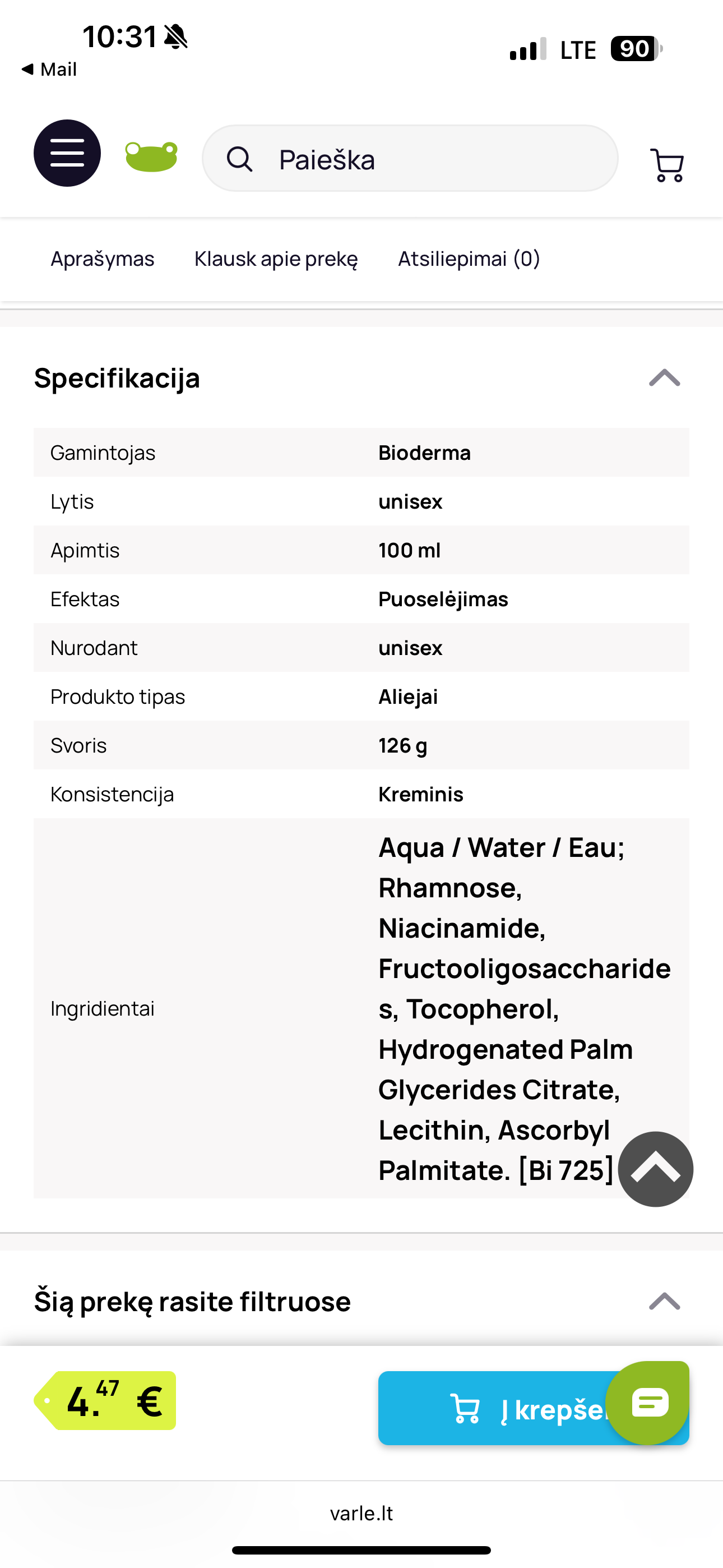Collapse the Specifikacija section
Image resolution: width=723 pixels, height=1568 pixels.
tap(665, 378)
